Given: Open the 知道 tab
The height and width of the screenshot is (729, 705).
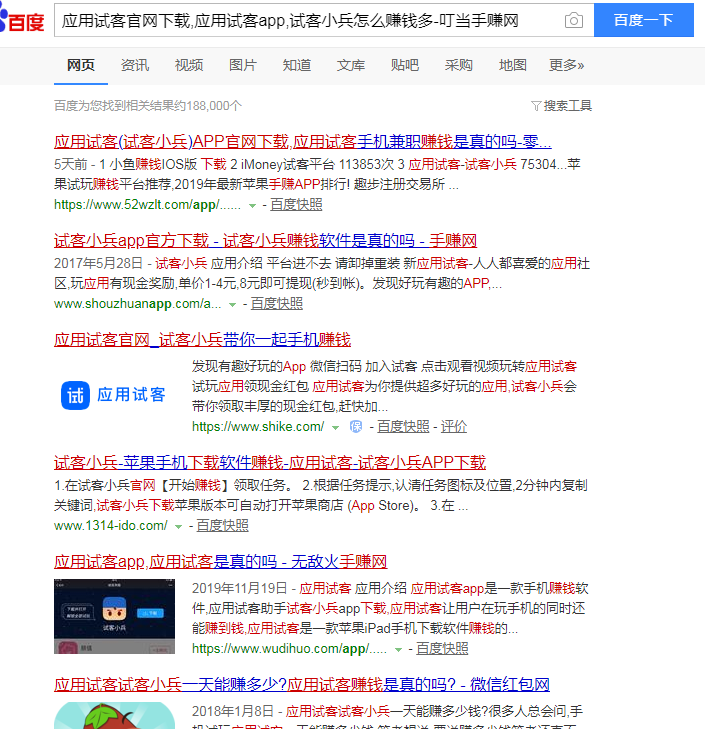Looking at the screenshot, I should pyautogui.click(x=297, y=65).
